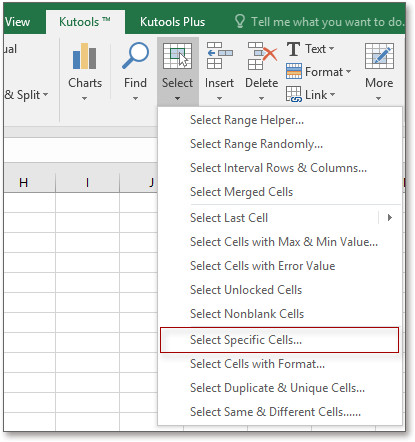
Task: Click the Select cells icon
Action: tap(177, 56)
